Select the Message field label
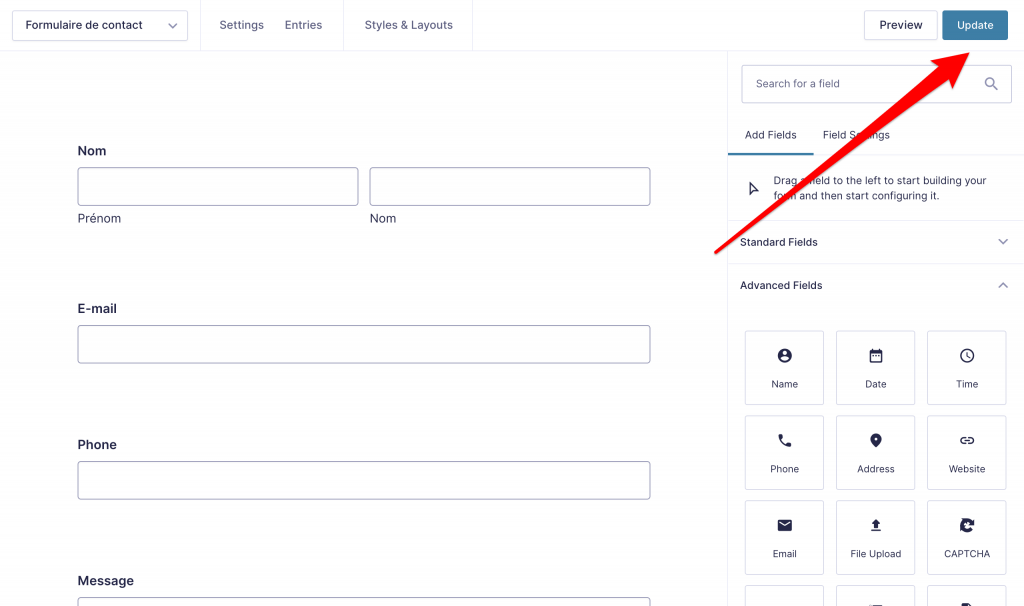This screenshot has height=606, width=1024. (x=105, y=581)
